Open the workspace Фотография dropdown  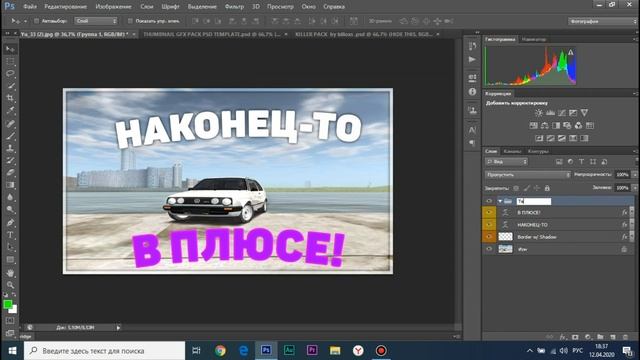coord(603,21)
